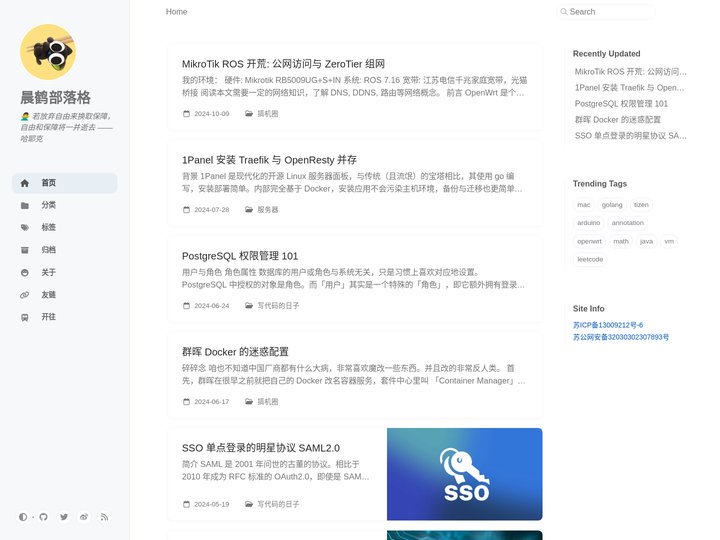The height and width of the screenshot is (540, 720).
Task: Click the tags icon beside 标签
Action: [25, 228]
